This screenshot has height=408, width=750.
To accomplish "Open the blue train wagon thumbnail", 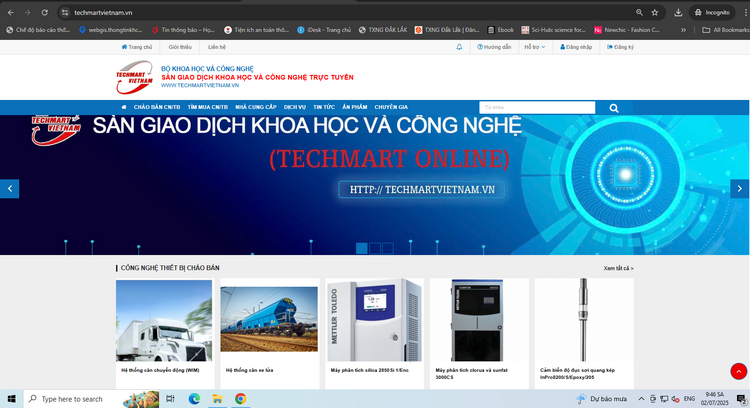I will tap(269, 319).
